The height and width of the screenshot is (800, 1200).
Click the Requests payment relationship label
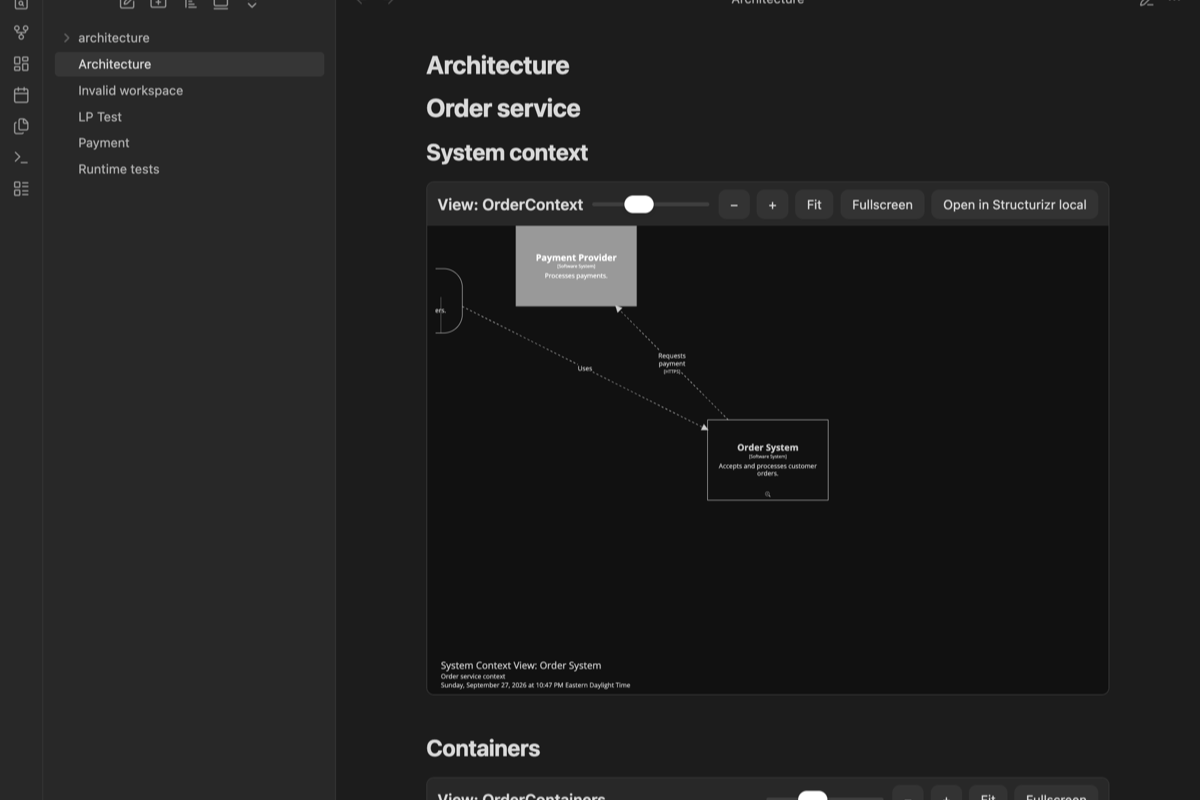(672, 362)
